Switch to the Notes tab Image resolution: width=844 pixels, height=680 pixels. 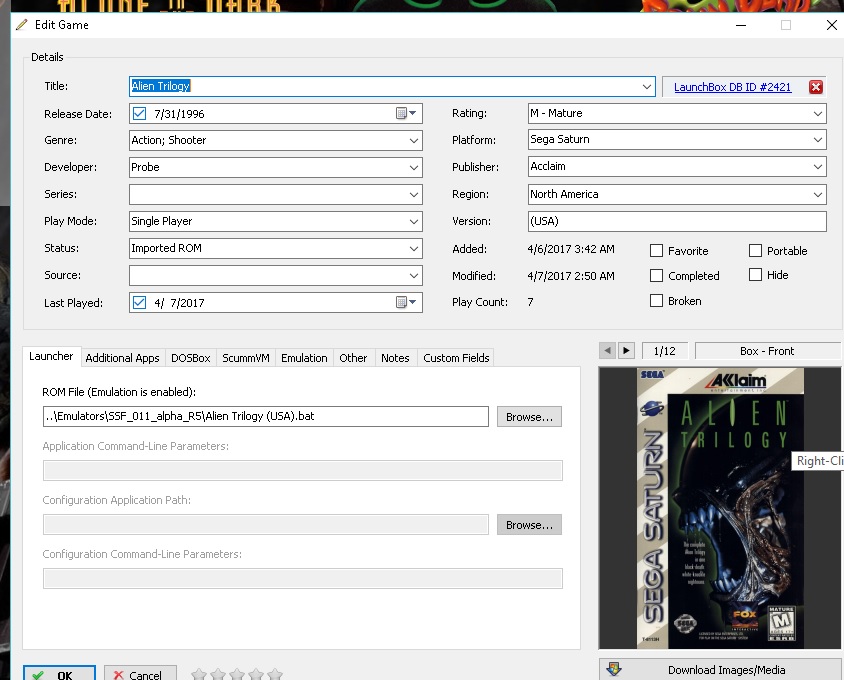395,358
